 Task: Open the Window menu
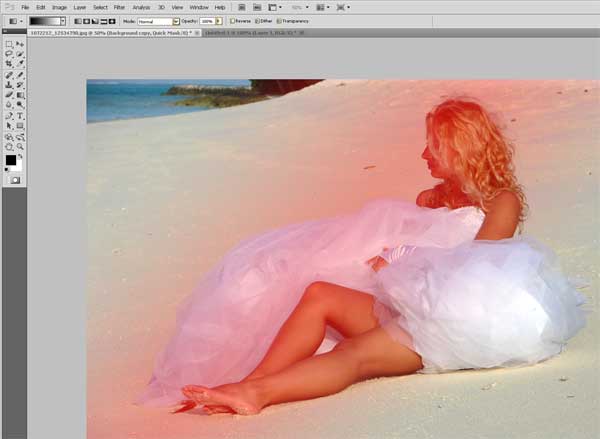(199, 7)
